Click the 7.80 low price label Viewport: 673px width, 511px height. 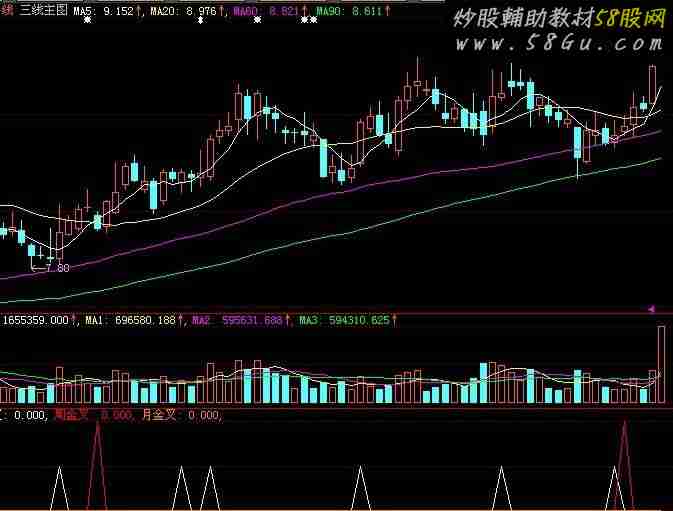(x=56, y=268)
